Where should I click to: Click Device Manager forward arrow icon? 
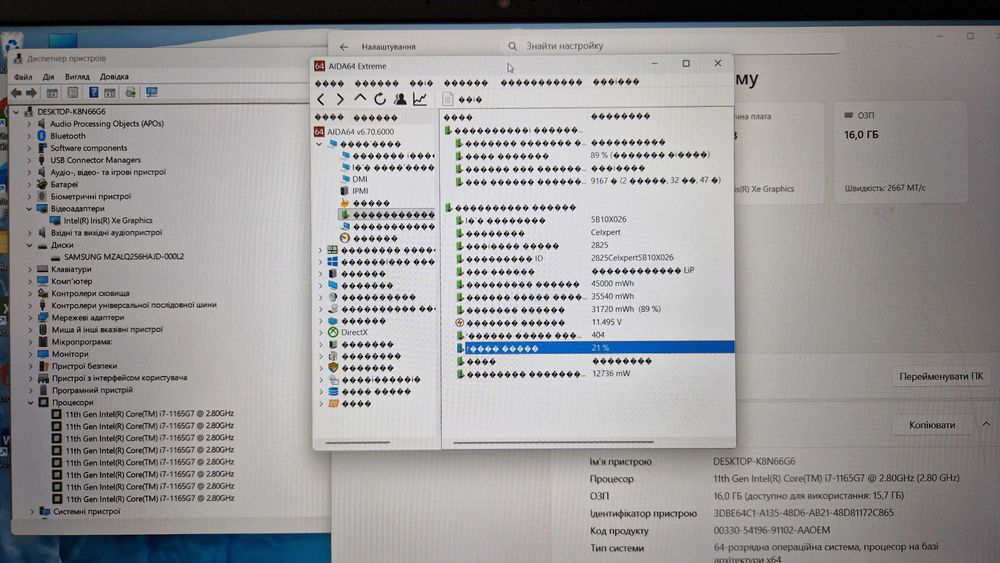31,93
